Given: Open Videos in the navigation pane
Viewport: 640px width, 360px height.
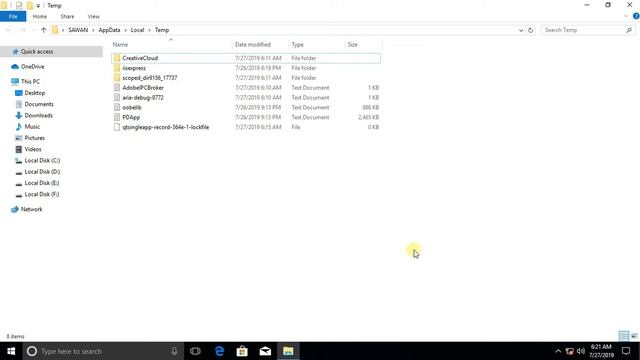Looking at the screenshot, I should [x=33, y=149].
